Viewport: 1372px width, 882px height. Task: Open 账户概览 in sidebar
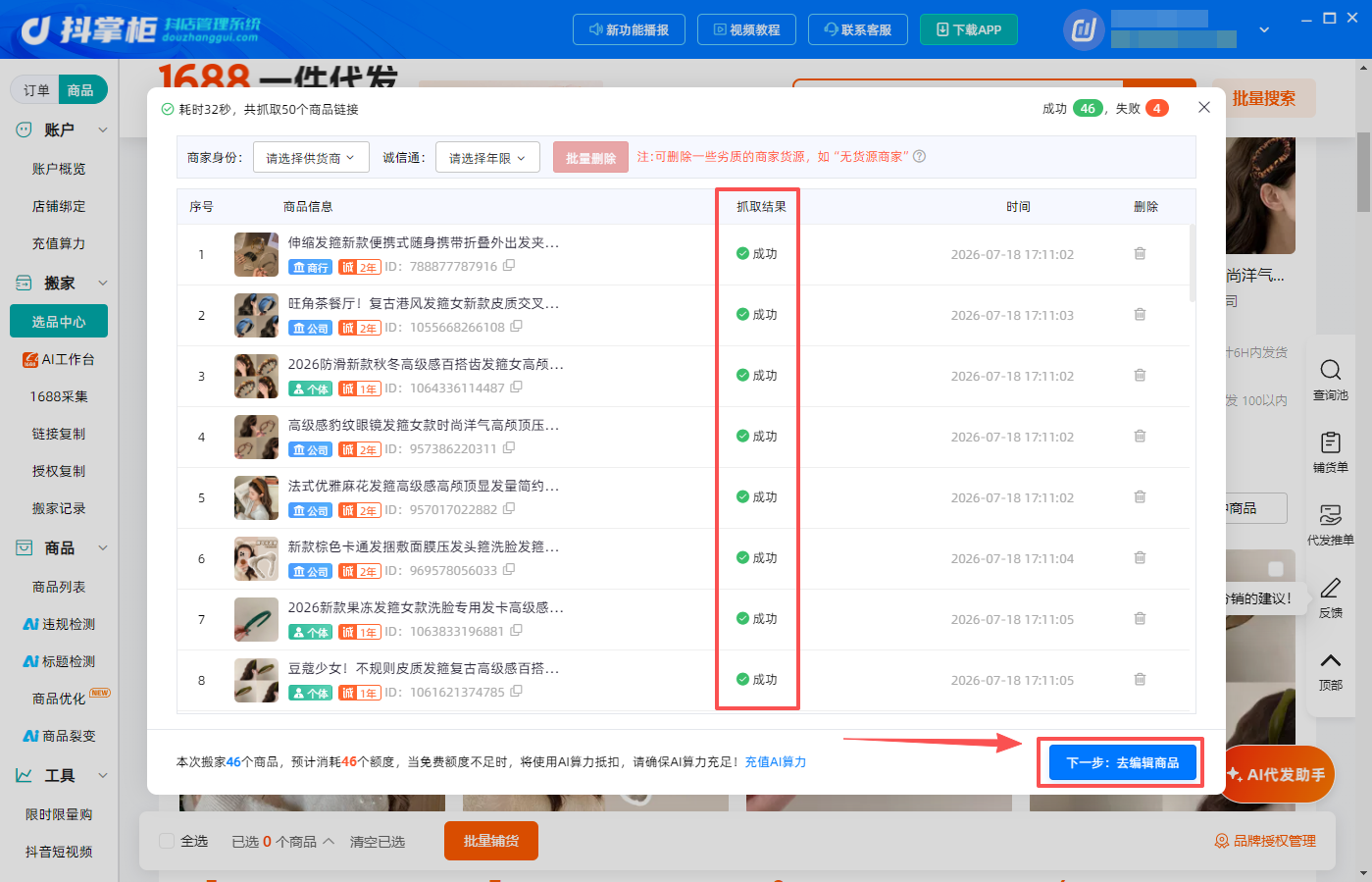[x=59, y=169]
